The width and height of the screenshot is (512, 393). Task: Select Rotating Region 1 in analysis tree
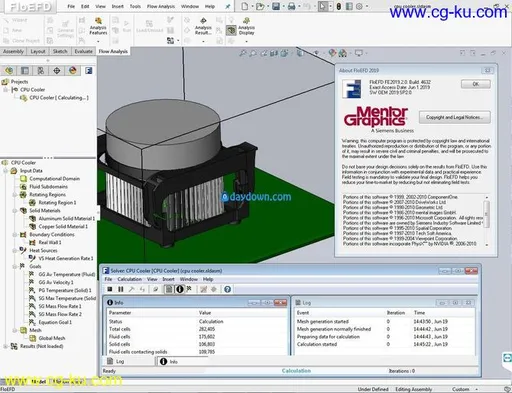pyautogui.click(x=57, y=203)
